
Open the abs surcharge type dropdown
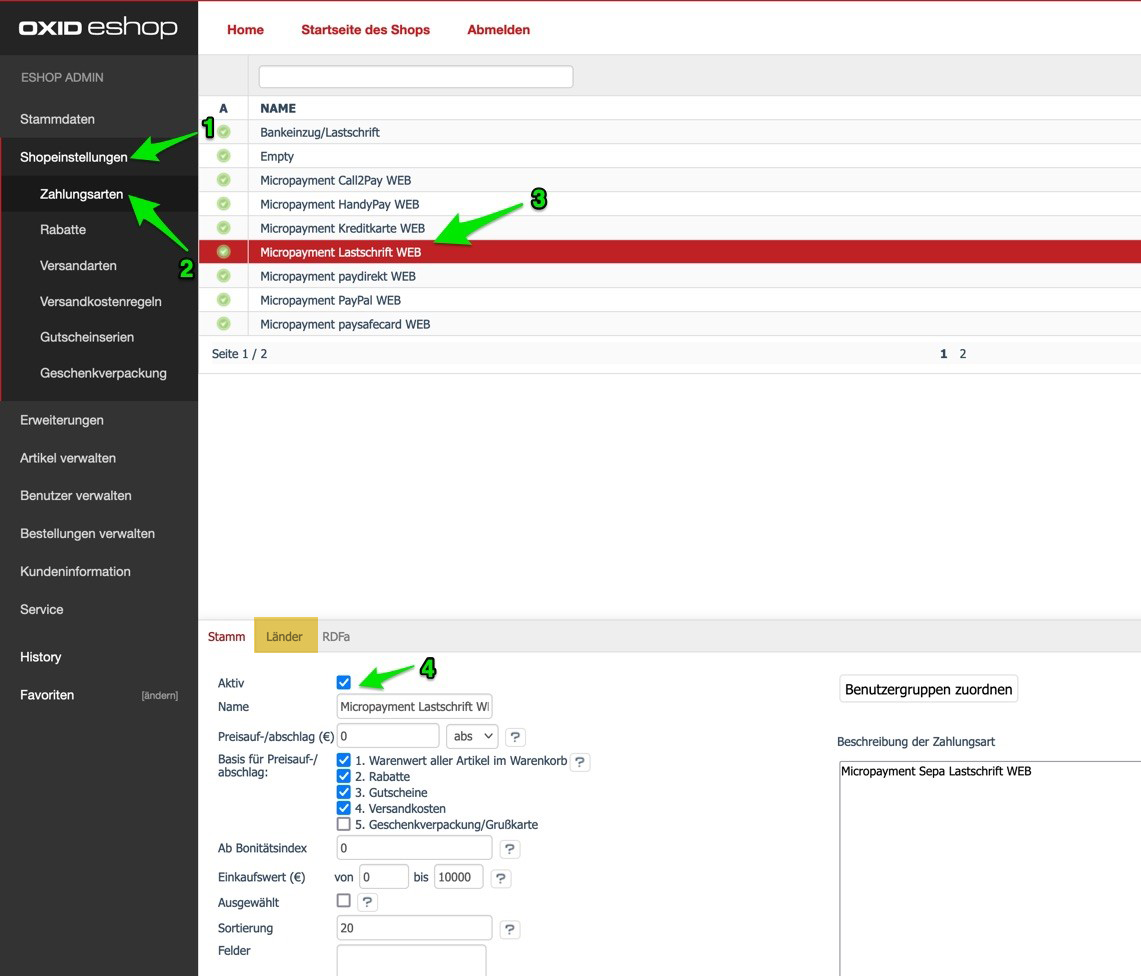(471, 736)
